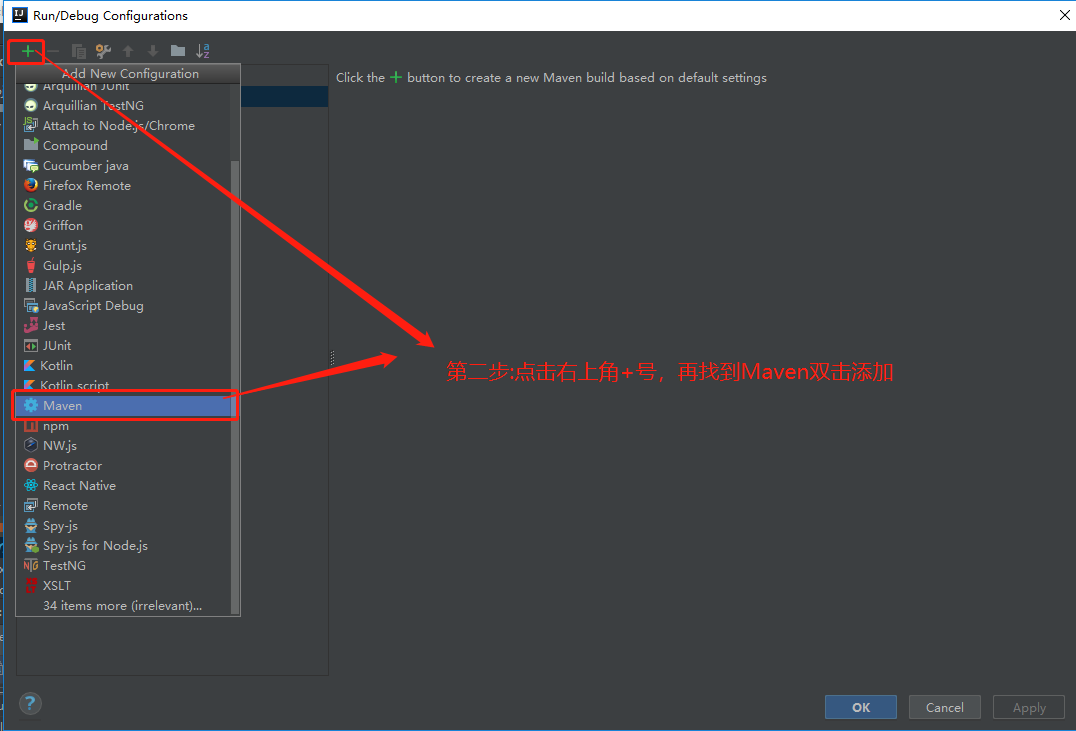Show the 34 irrelevant hidden items
The image size is (1076, 731).
[123, 605]
